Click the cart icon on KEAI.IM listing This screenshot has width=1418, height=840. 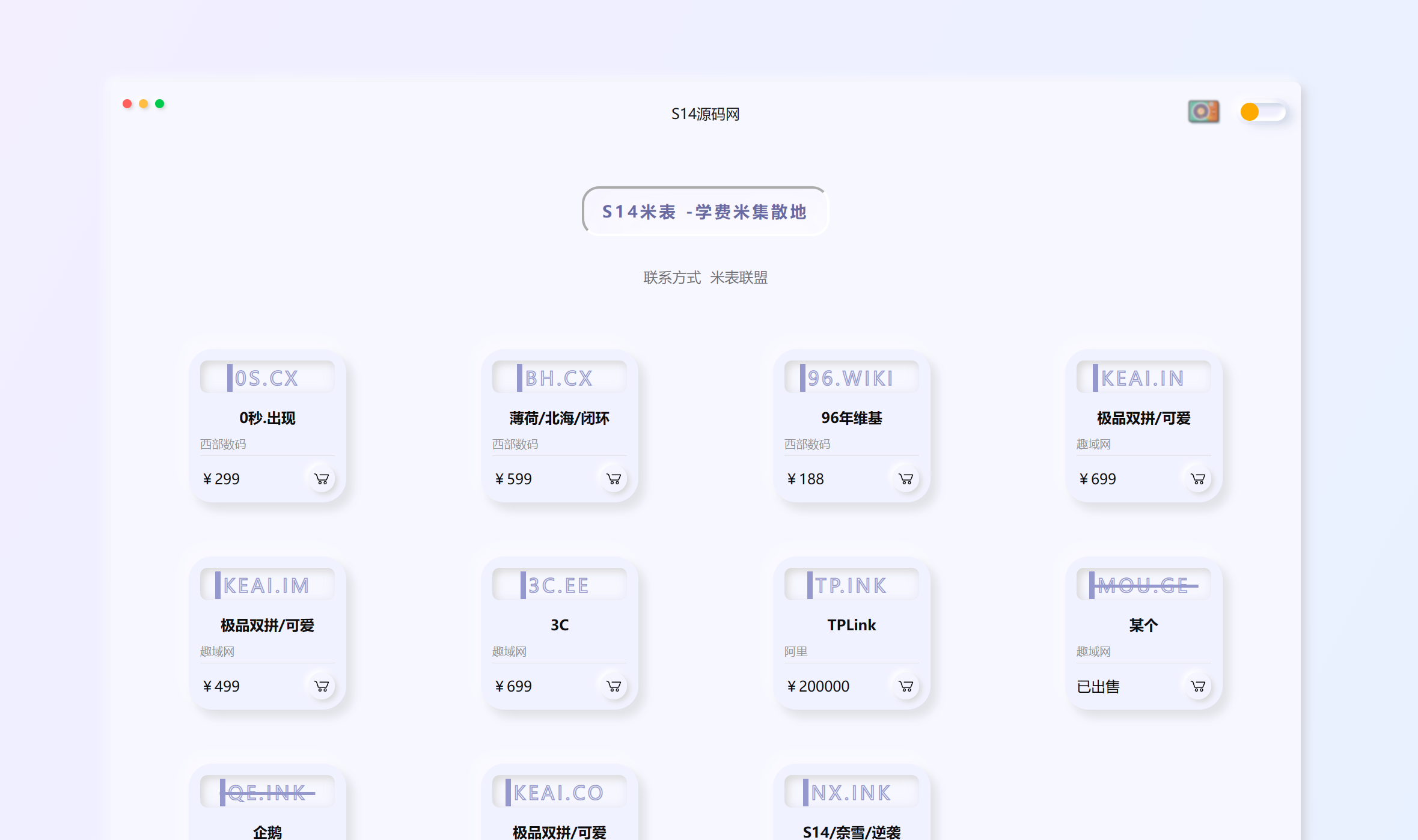tap(321, 685)
